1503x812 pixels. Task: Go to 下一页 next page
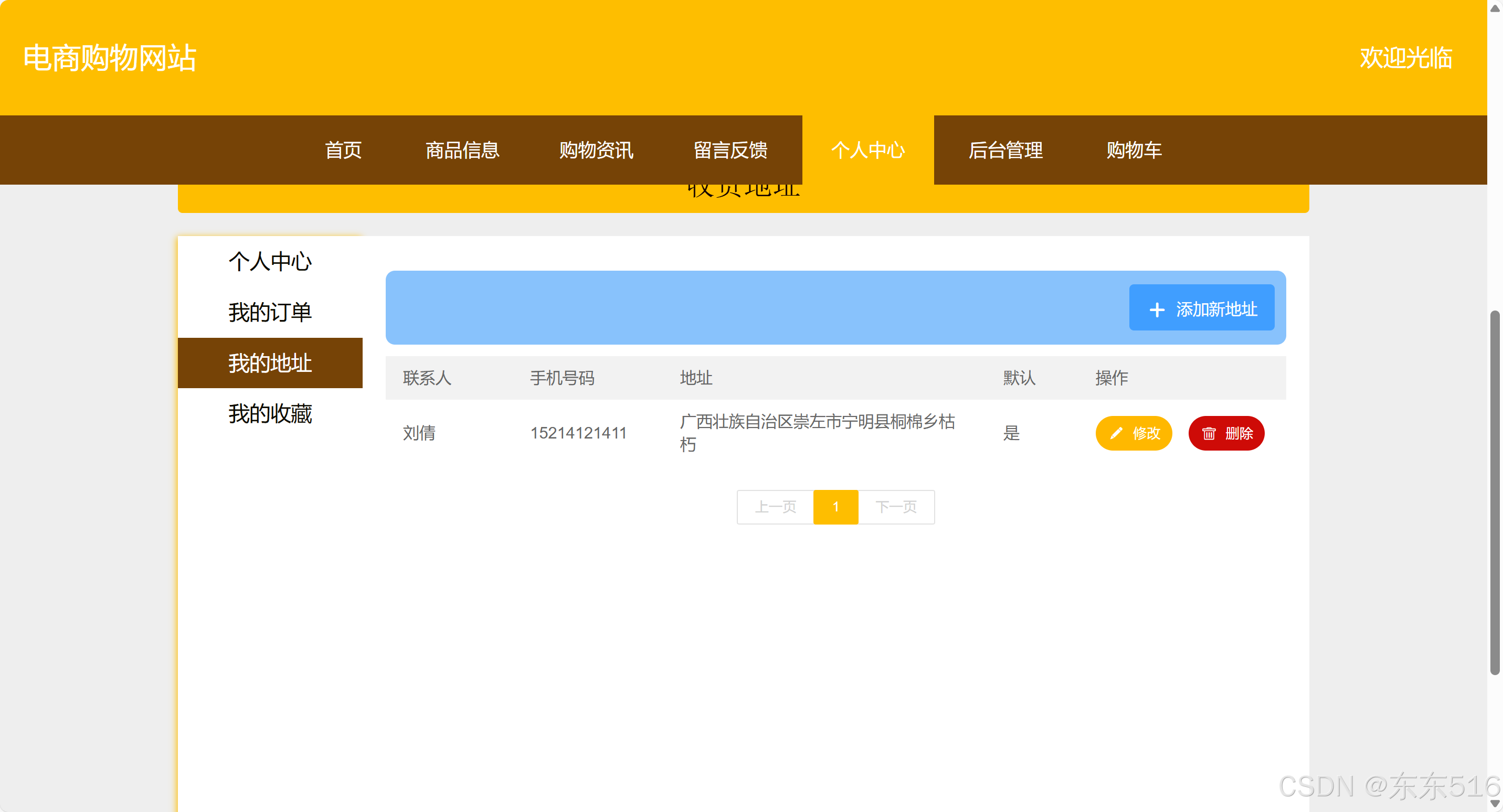(x=896, y=506)
